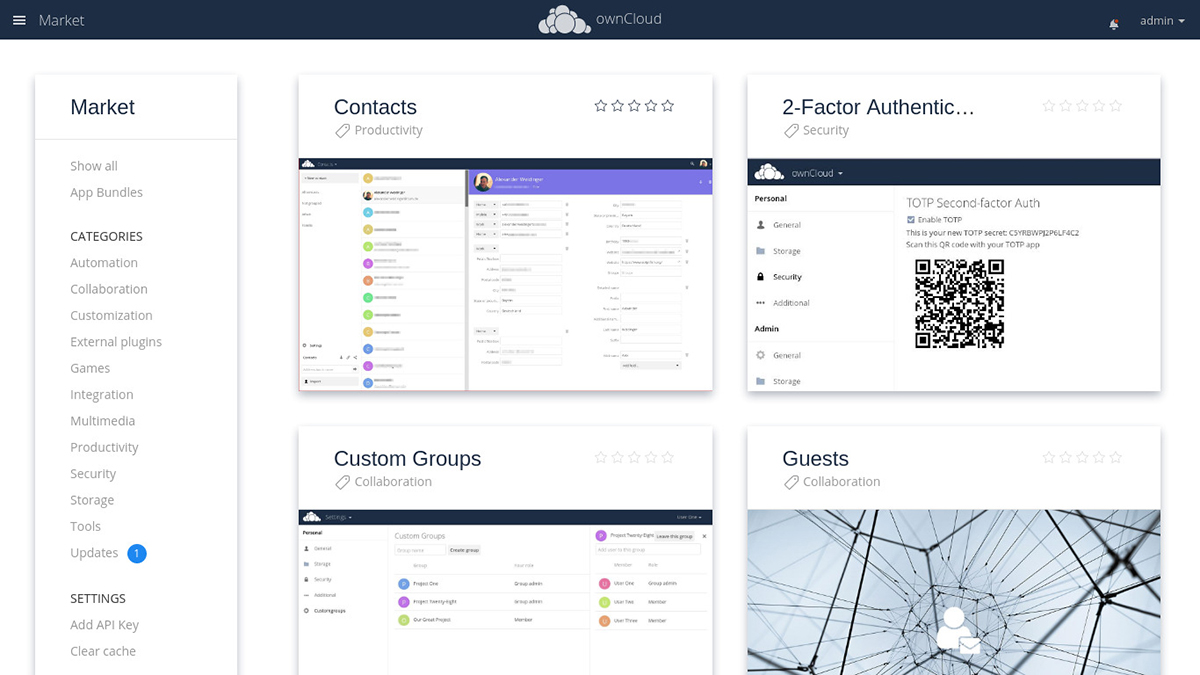Image resolution: width=1200 pixels, height=675 pixels.
Task: Click the Updates badge showing 1
Action: pos(137,553)
